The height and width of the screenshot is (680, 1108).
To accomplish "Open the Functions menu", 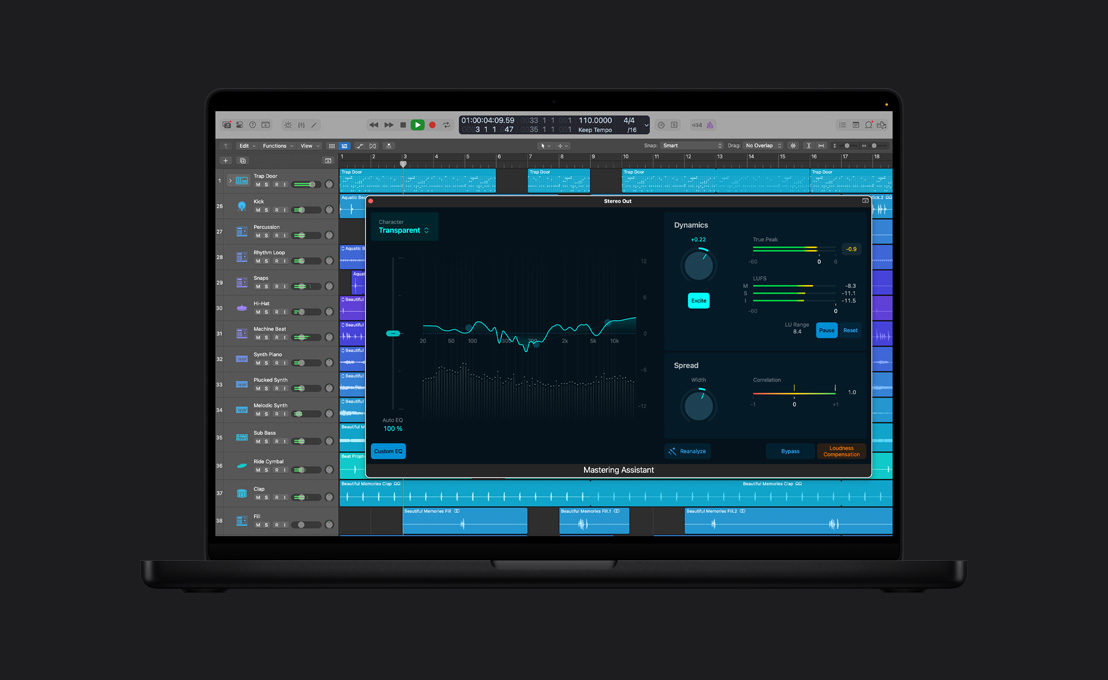I will point(275,145).
